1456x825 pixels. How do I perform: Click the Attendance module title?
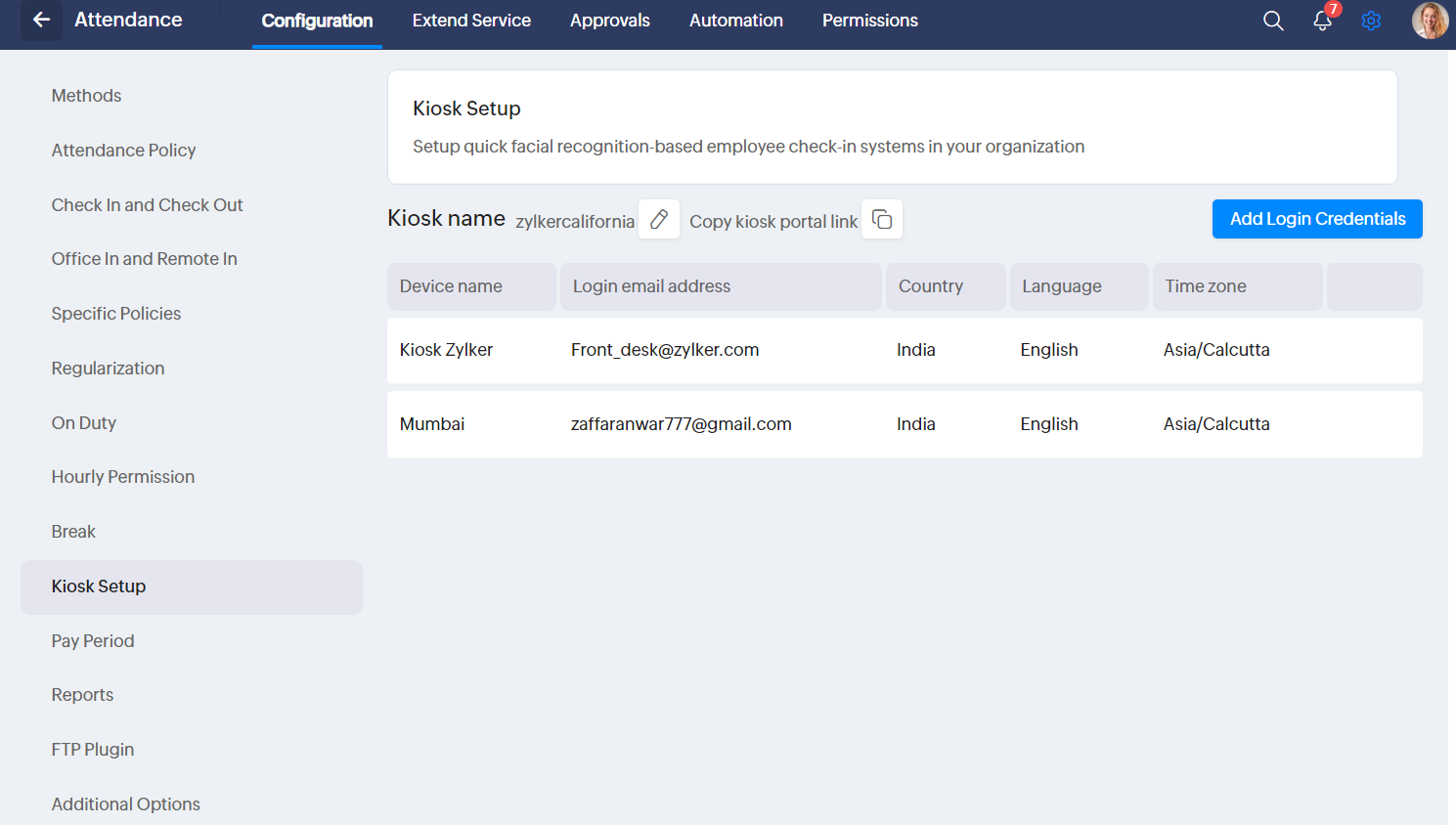(128, 20)
